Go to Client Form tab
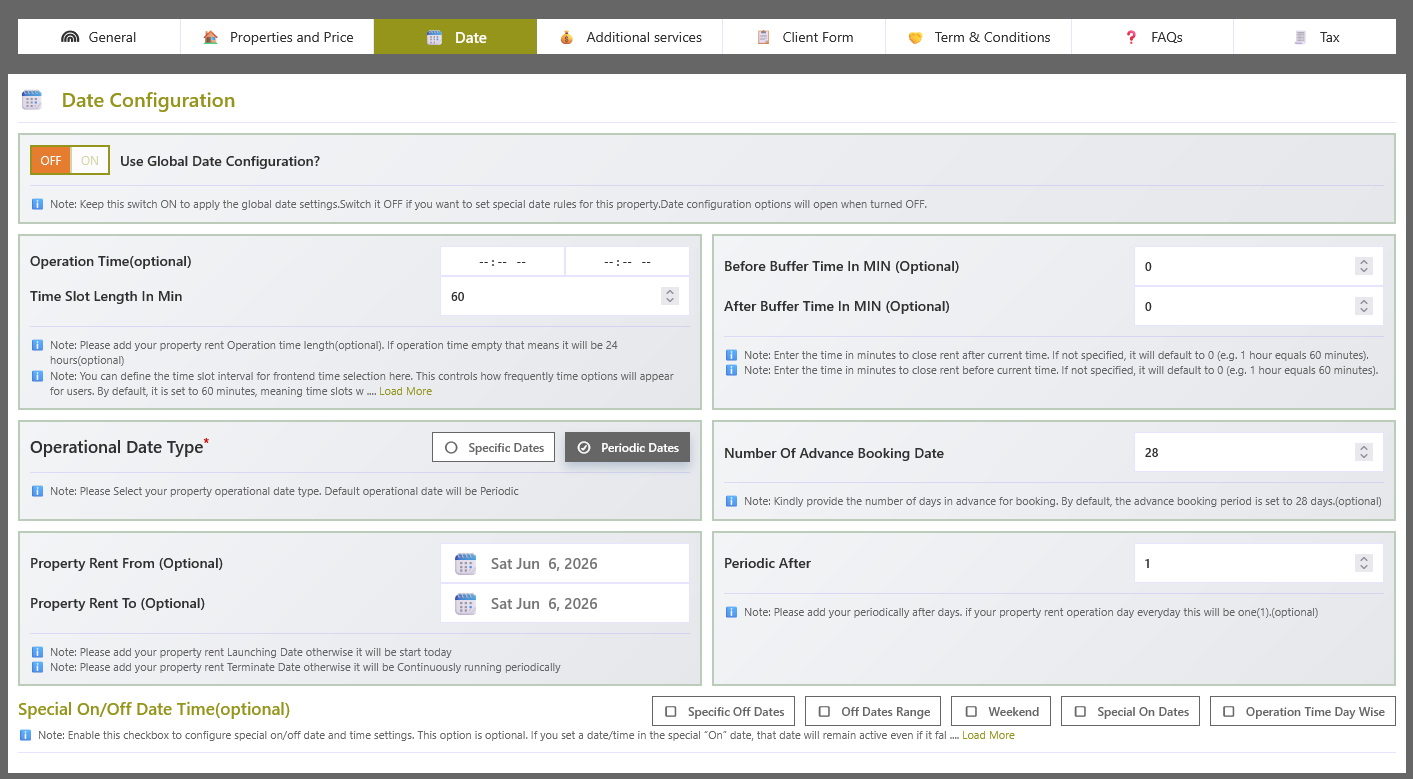Screen dimensions: 1413x779 coord(804,37)
